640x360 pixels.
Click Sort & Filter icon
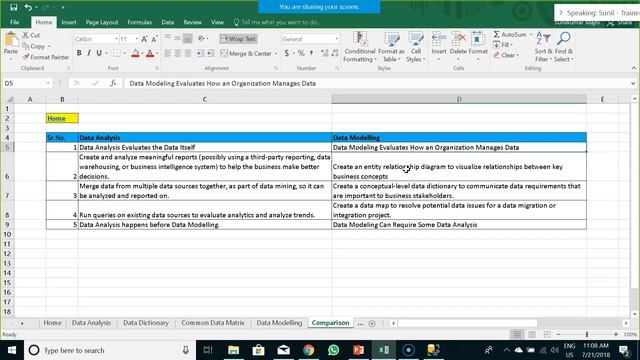pyautogui.click(x=543, y=39)
